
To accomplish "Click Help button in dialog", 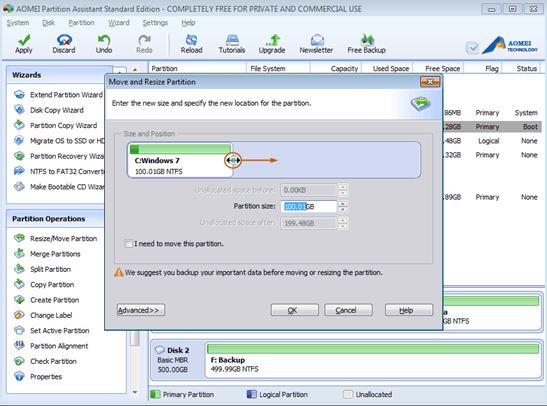I will [x=409, y=310].
